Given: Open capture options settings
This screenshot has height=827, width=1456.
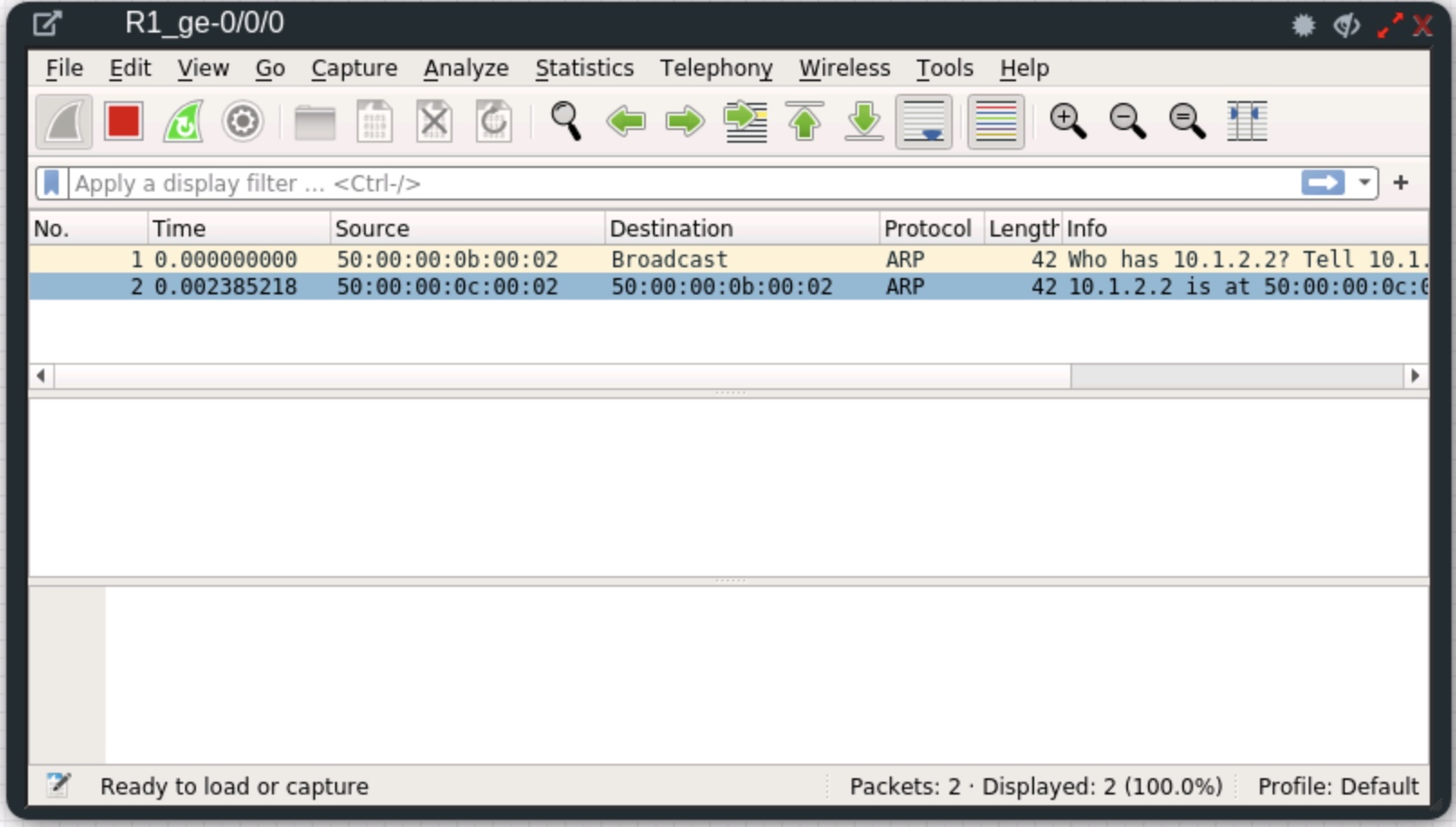Looking at the screenshot, I should coord(241,122).
